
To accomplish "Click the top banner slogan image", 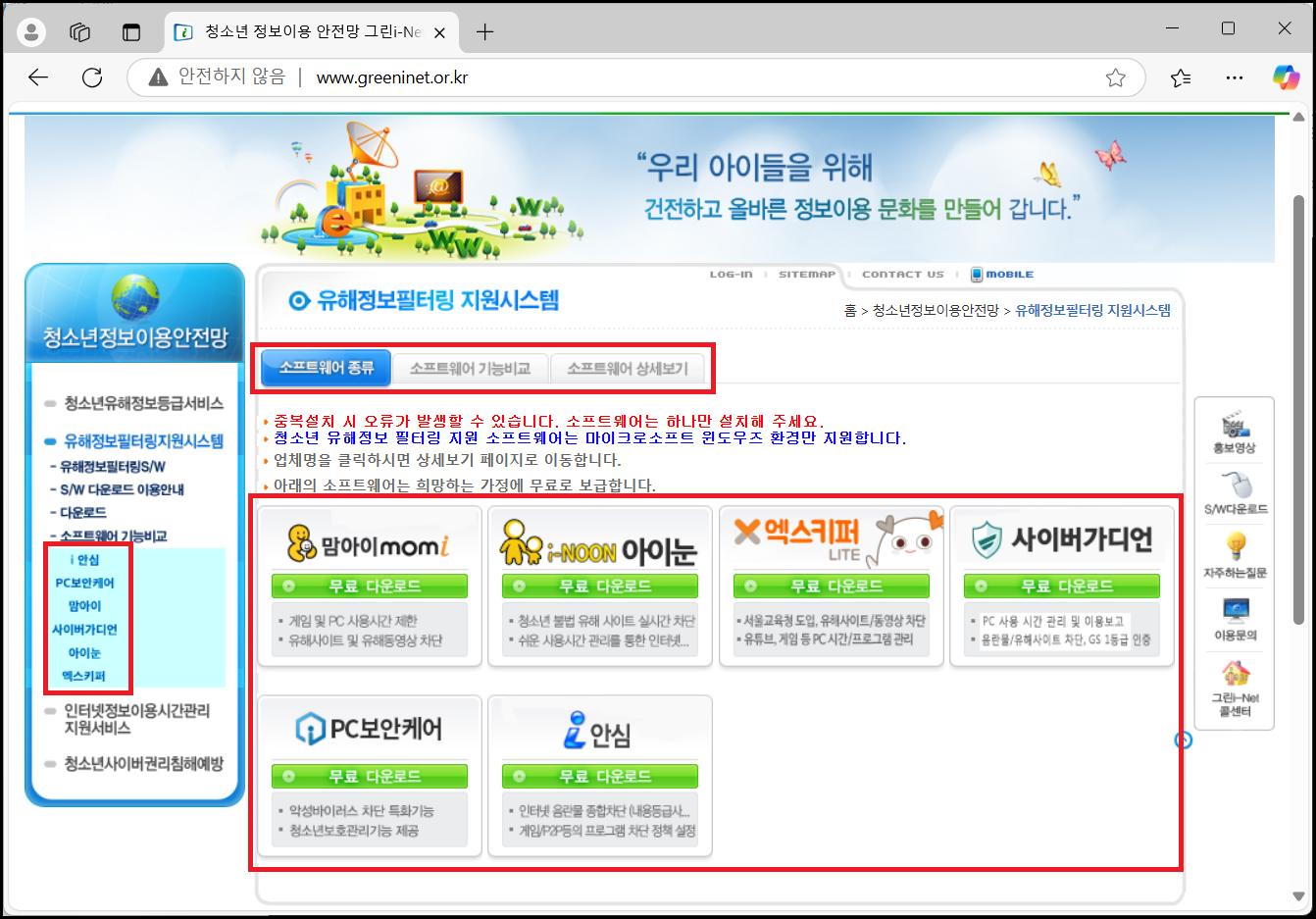I will [649, 188].
